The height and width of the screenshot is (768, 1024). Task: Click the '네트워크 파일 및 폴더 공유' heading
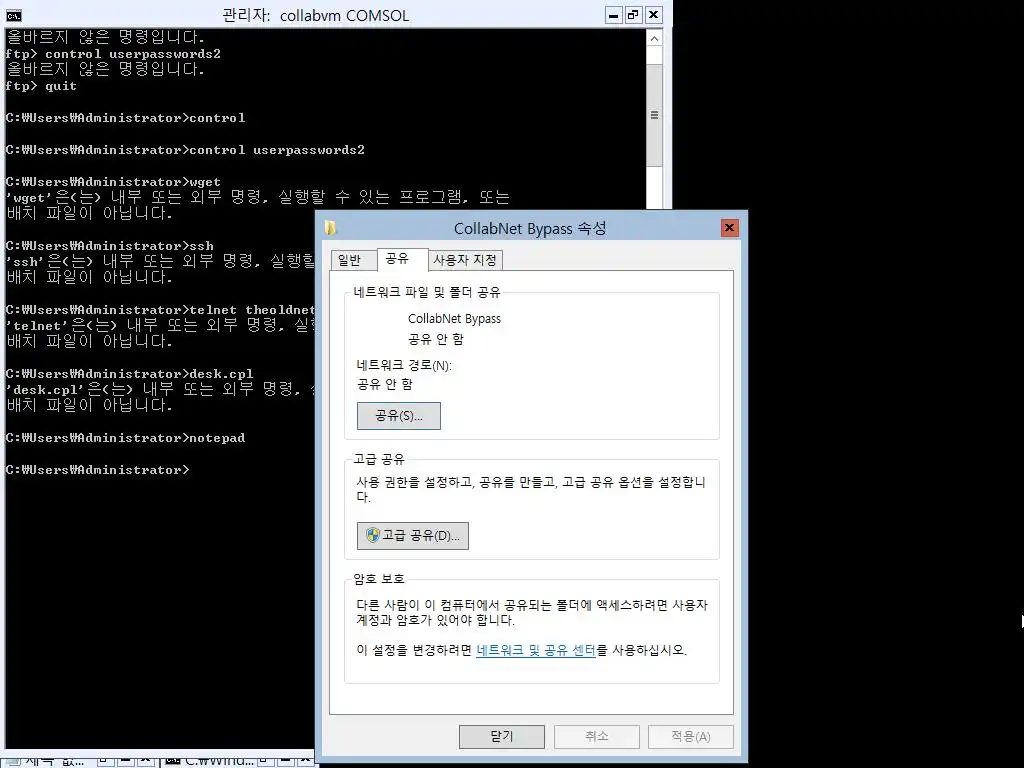427,292
